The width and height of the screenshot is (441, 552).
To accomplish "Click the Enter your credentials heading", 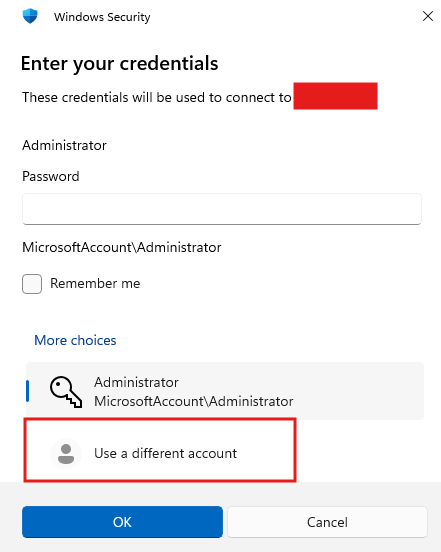I will click(120, 64).
